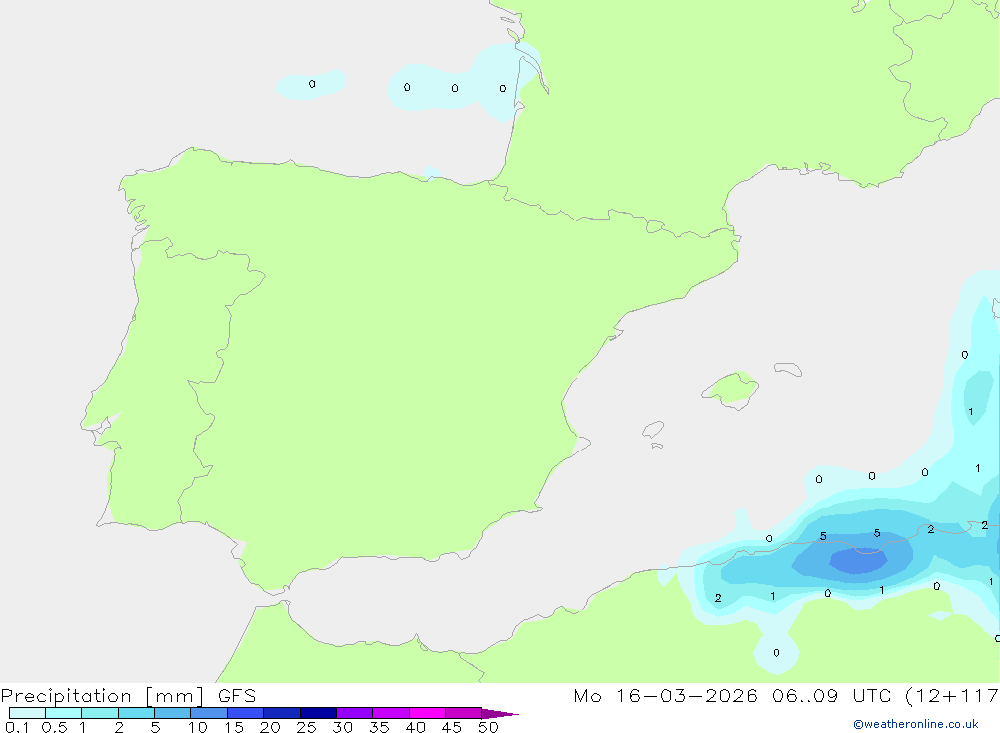This screenshot has width=1000, height=733.
Task: Pick the 35–40 mm purple legend swatch
Action: click(390, 713)
